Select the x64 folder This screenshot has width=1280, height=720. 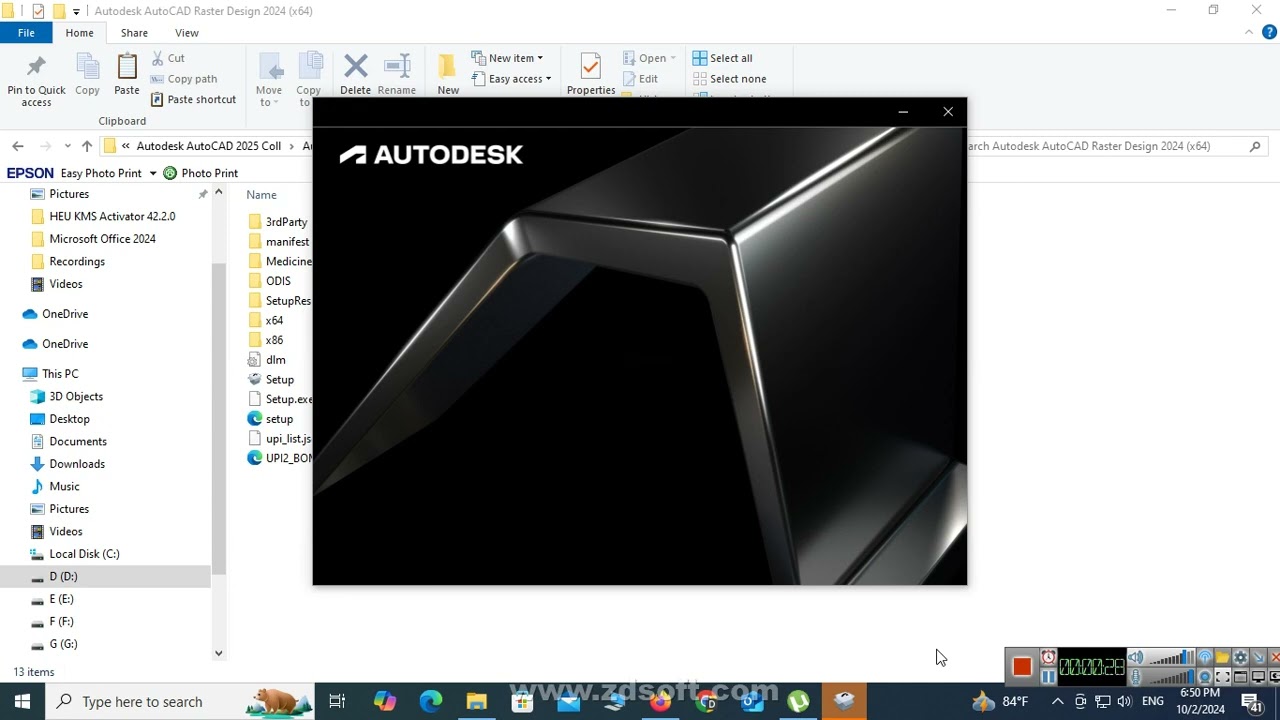(x=274, y=320)
